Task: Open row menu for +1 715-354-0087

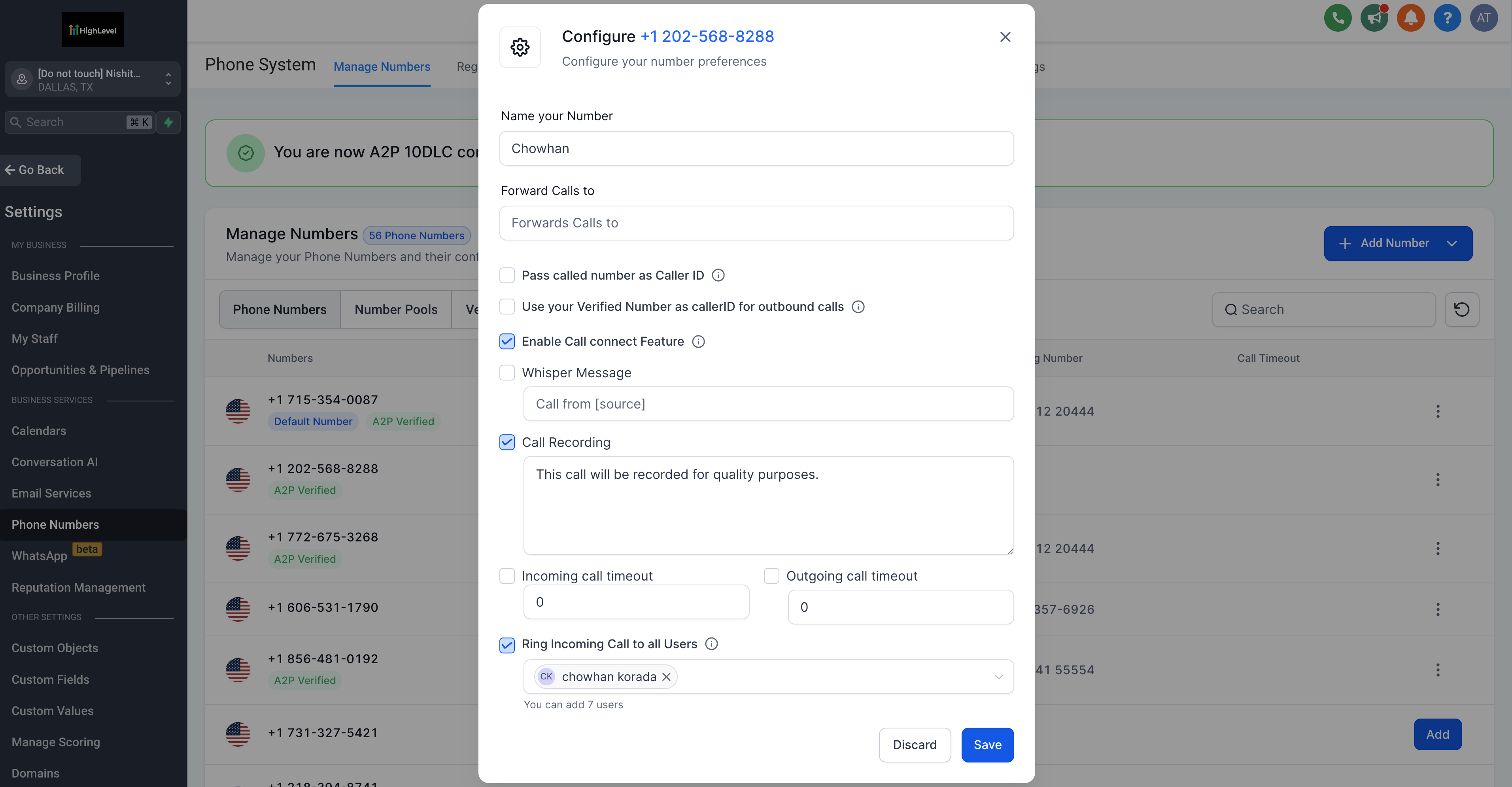Action: coord(1437,411)
